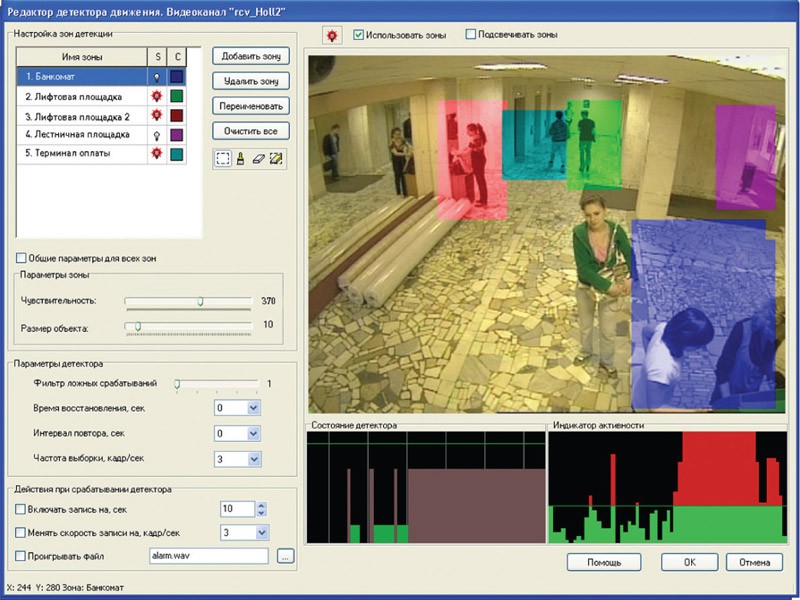
Task: Open Частота выборки frame rate dropdown
Action: pos(253,459)
